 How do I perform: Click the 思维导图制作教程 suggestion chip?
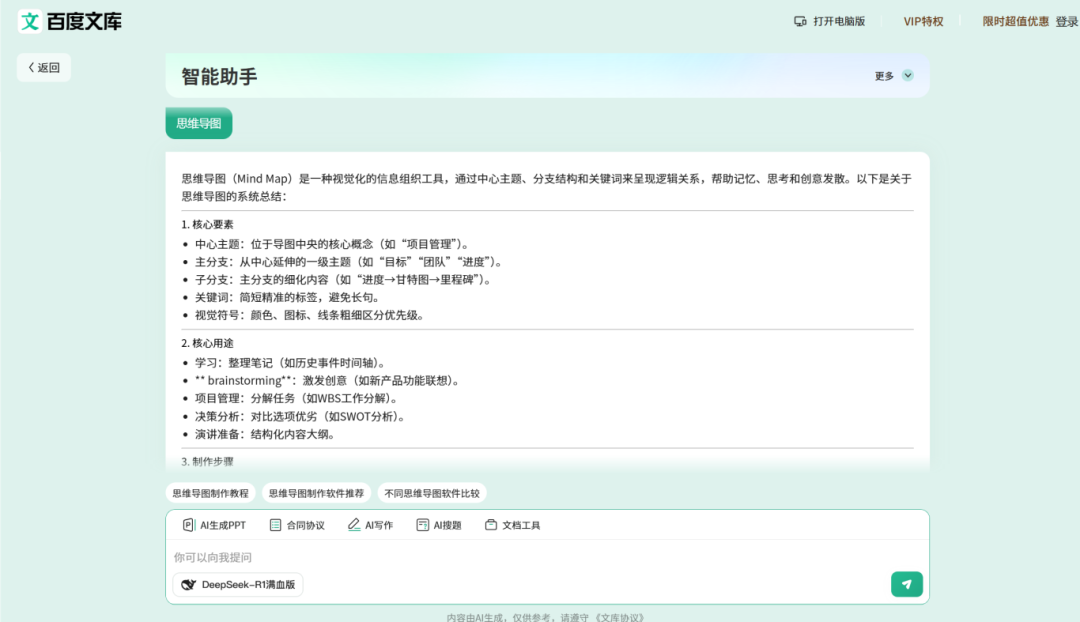coord(213,492)
